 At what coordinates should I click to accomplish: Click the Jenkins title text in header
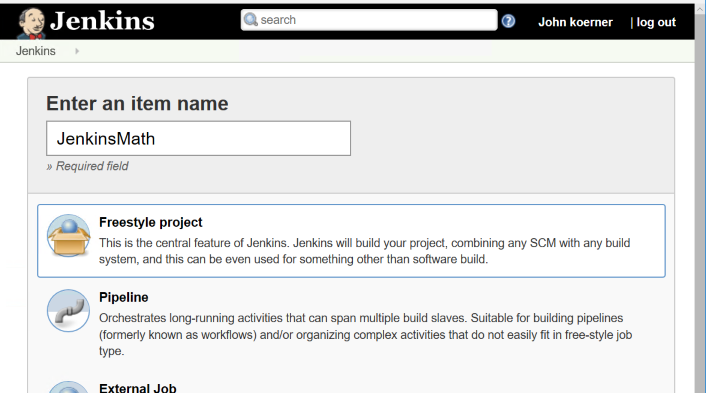pos(102,21)
